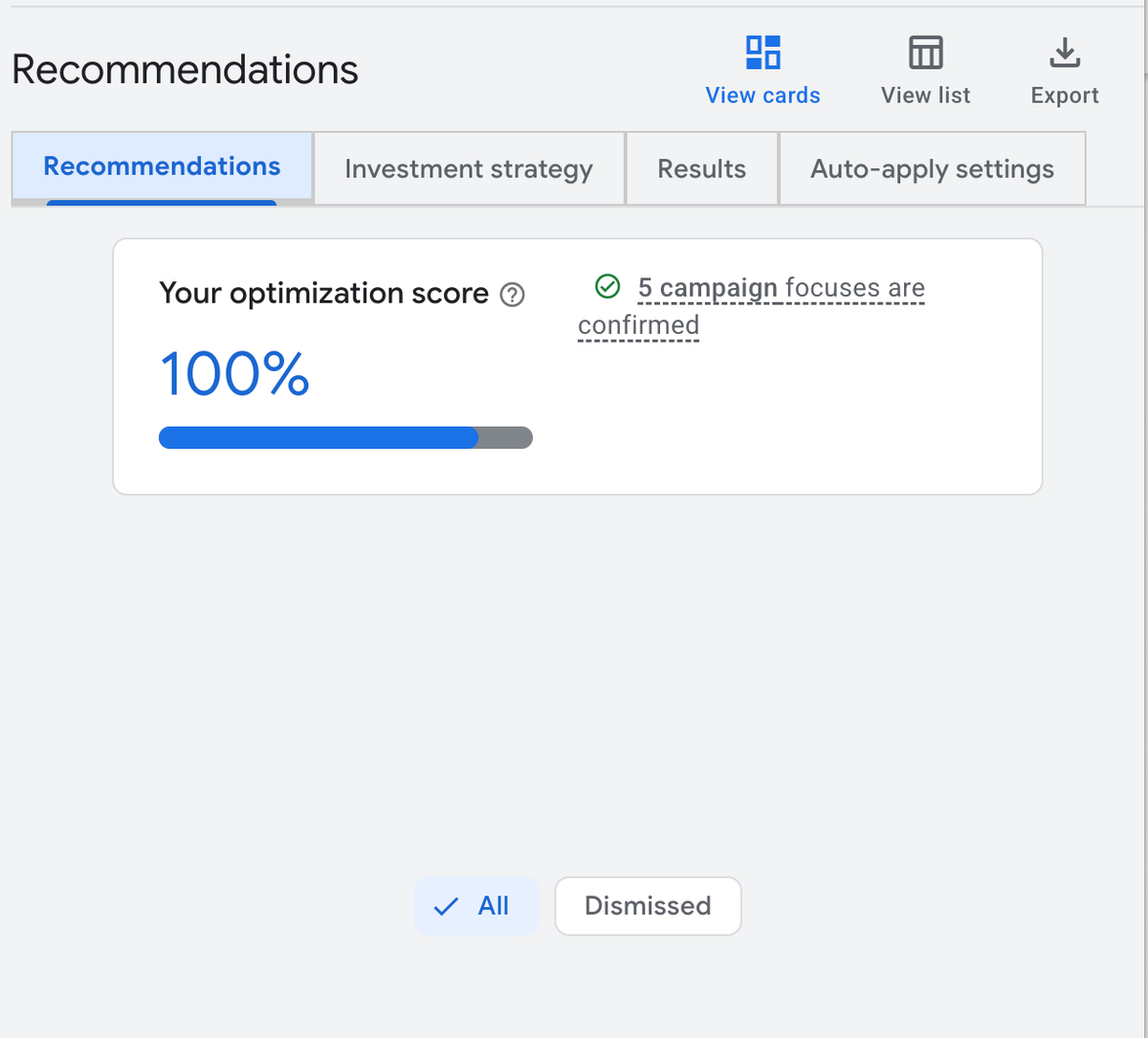Switch to View cards layout
The height and width of the screenshot is (1038, 1148).
[x=762, y=71]
